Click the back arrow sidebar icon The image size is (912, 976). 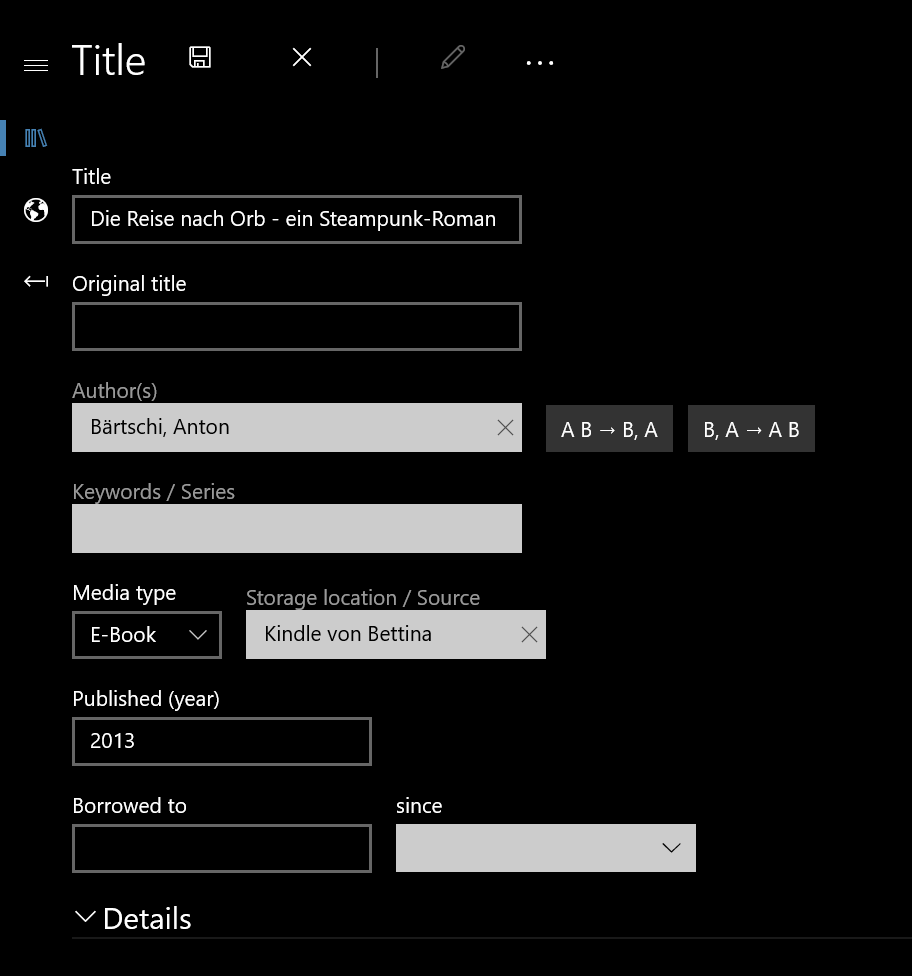[x=35, y=281]
